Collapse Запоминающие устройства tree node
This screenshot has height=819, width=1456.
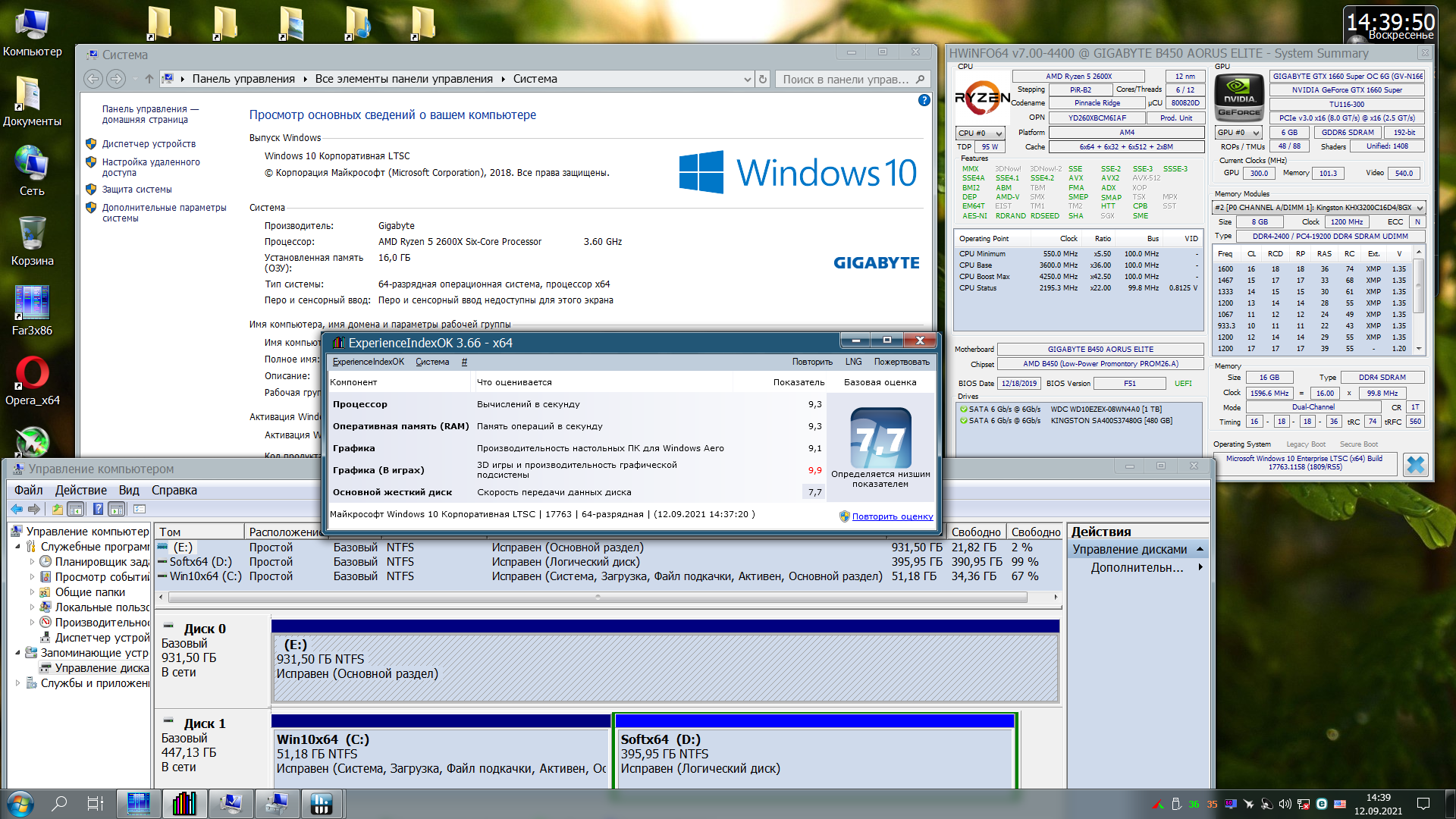[18, 653]
